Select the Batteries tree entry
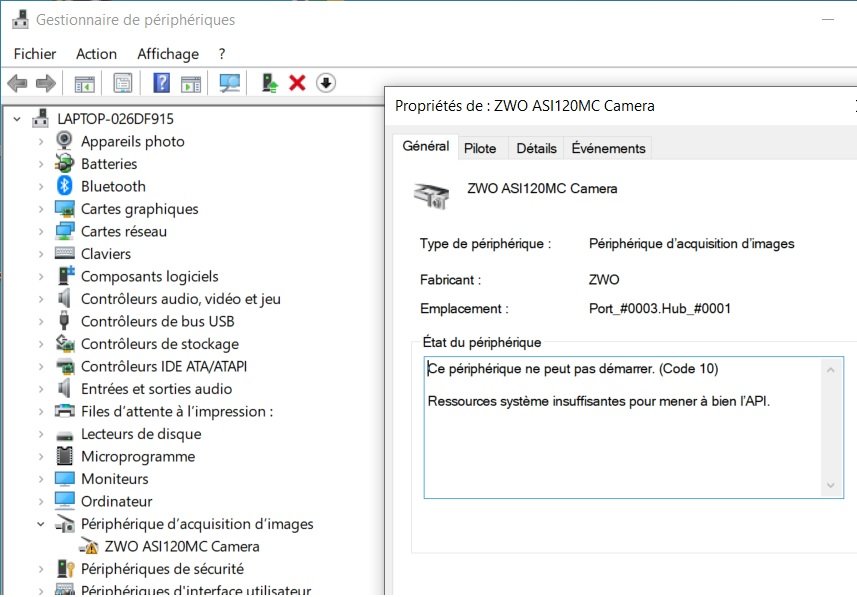Image resolution: width=857 pixels, height=597 pixels. pos(109,164)
